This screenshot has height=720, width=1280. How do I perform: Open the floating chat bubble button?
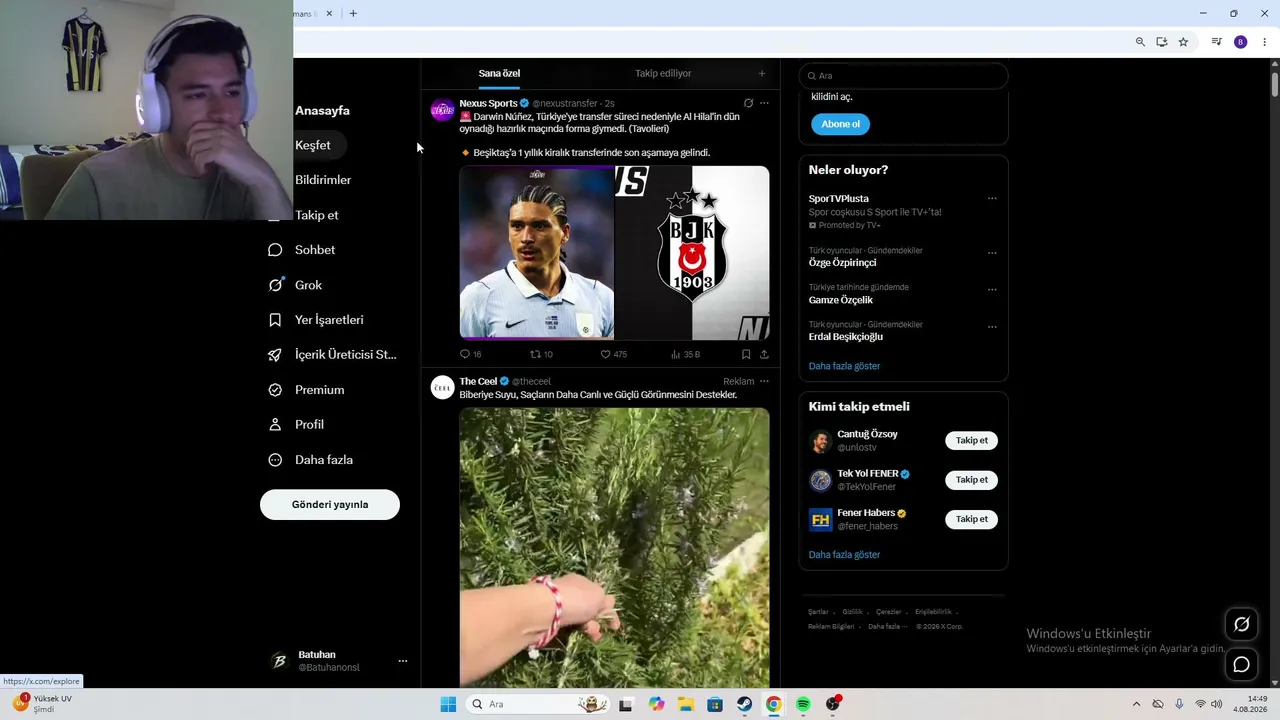[x=1241, y=664]
